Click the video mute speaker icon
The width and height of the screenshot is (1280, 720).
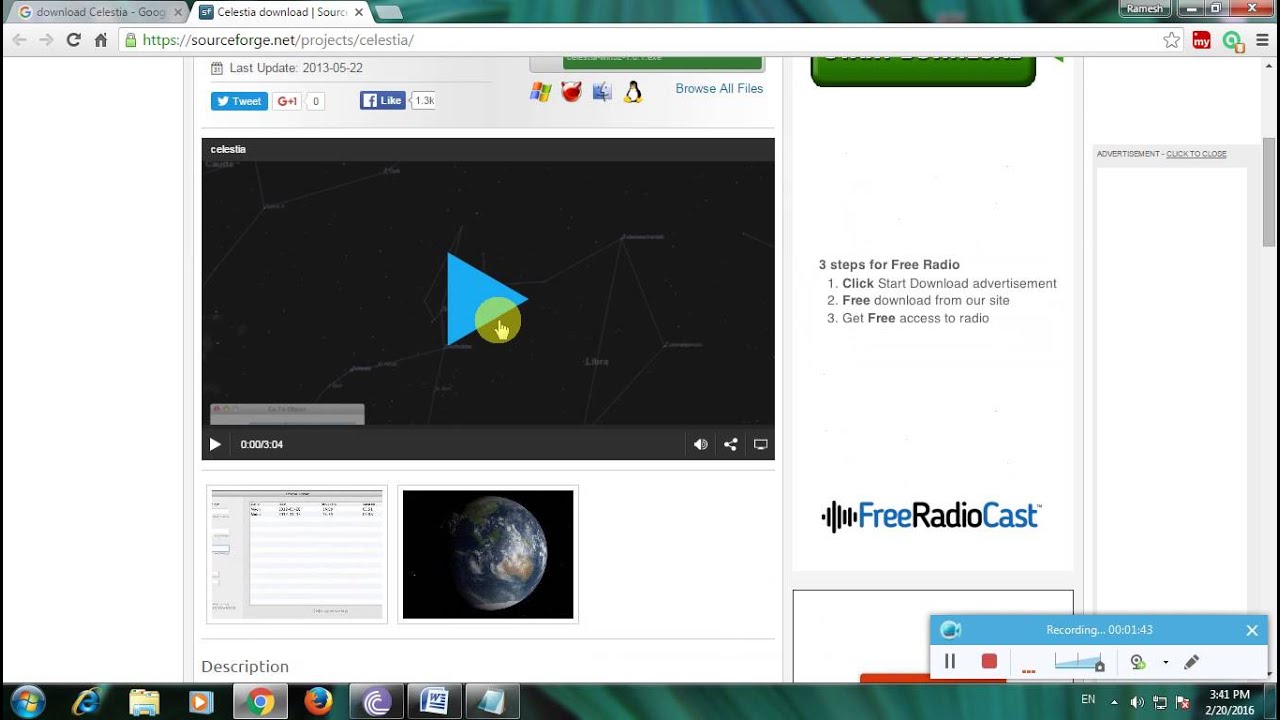tap(701, 444)
